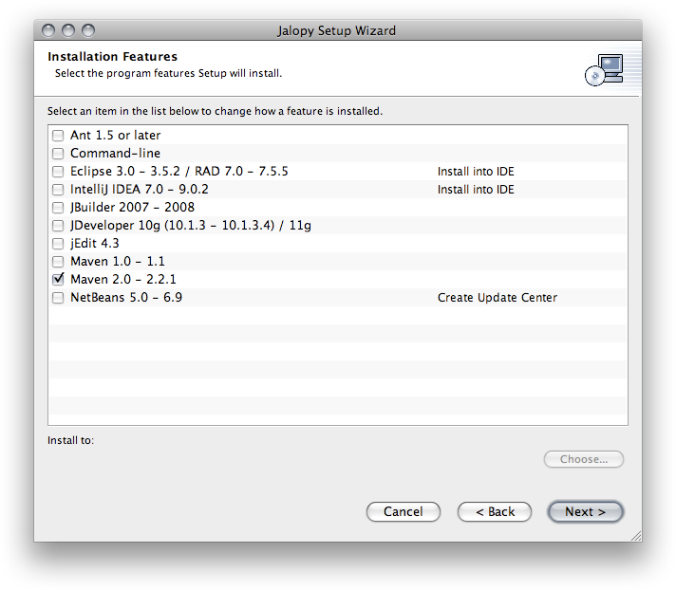Select the 'Maven 1.0 - 1.1' row text
The image size is (676, 590).
click(117, 262)
